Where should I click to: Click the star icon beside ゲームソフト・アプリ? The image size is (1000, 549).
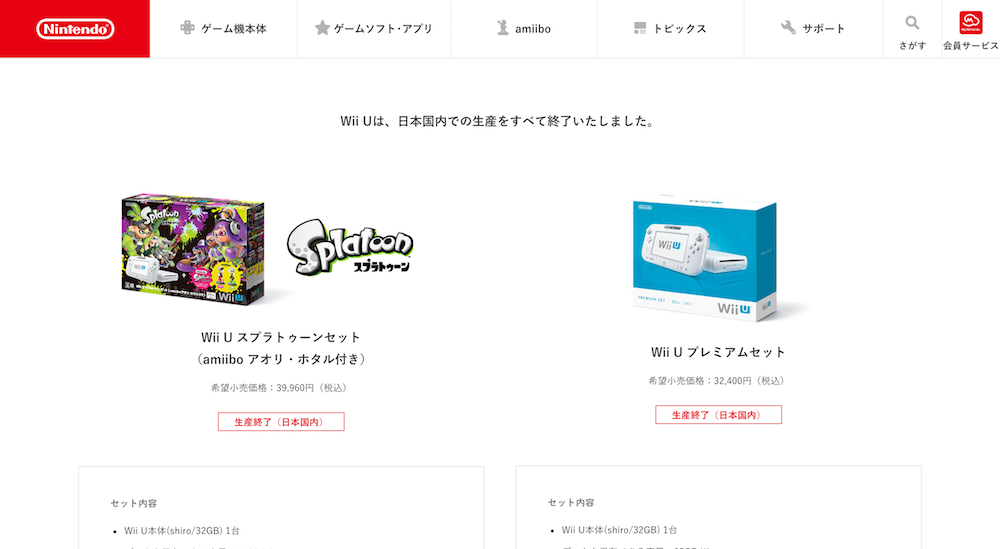[322, 27]
